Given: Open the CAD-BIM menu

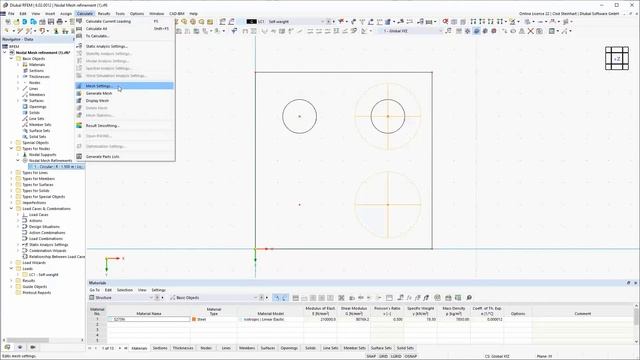Looking at the screenshot, I should pyautogui.click(x=177, y=13).
